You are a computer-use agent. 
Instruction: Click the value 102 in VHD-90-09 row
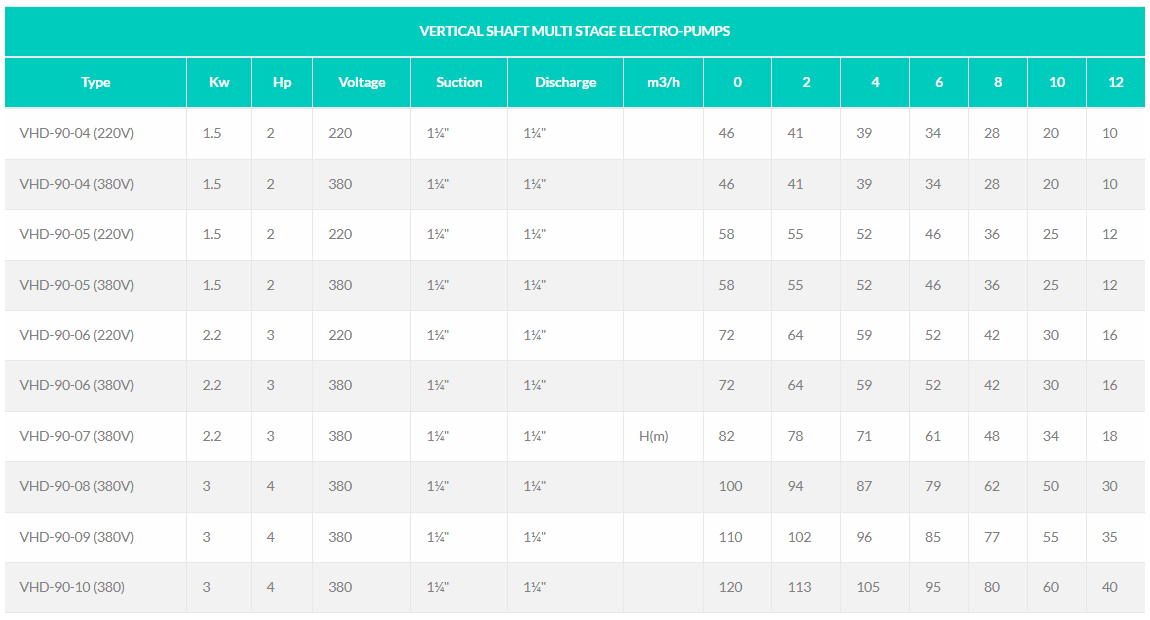[x=799, y=537]
